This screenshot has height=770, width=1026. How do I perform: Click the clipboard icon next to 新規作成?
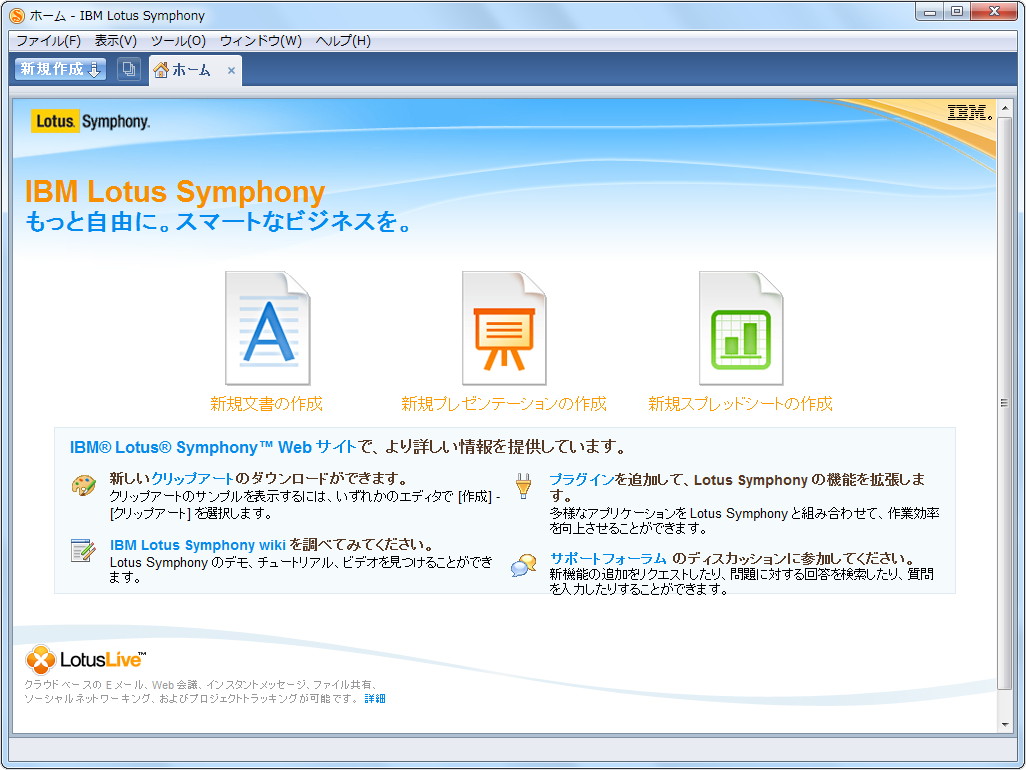128,70
